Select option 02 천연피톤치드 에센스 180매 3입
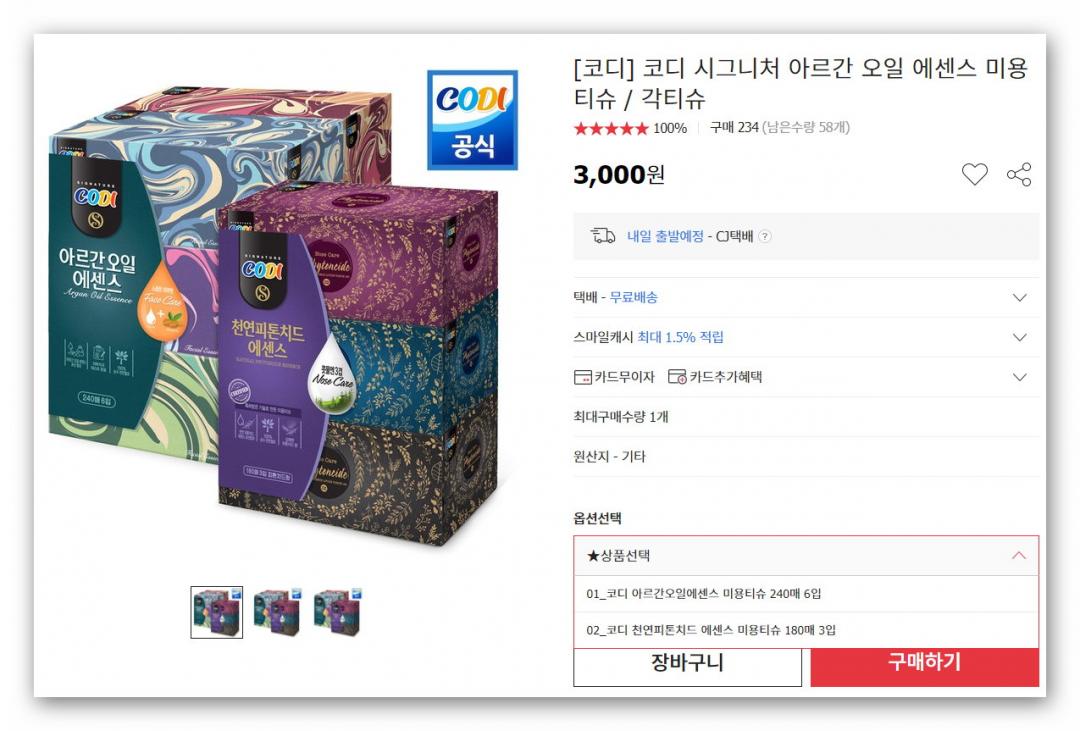Image resolution: width=1080 pixels, height=731 pixels. pyautogui.click(x=806, y=630)
